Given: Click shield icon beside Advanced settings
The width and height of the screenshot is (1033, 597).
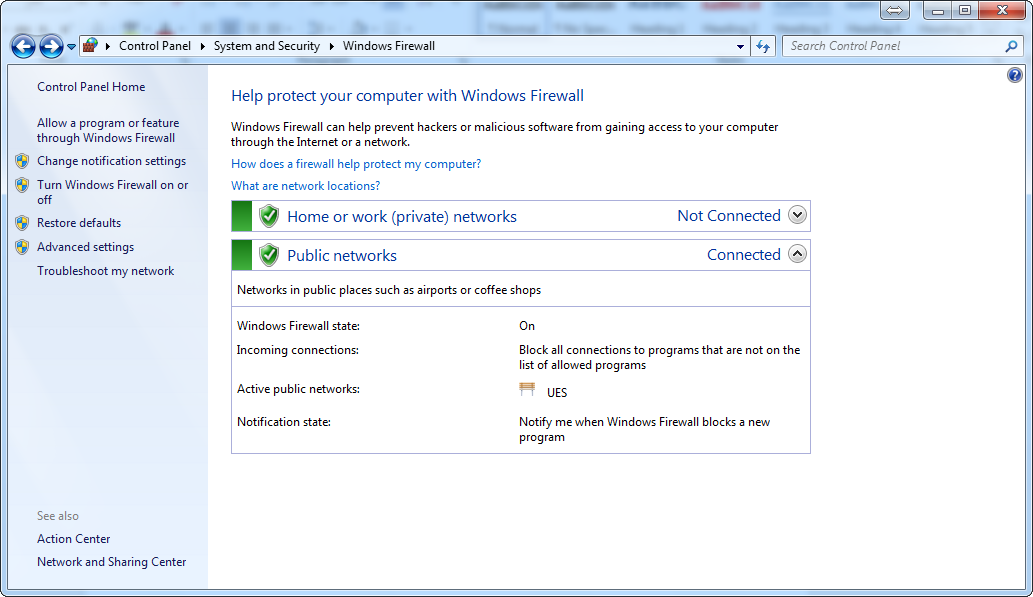Looking at the screenshot, I should [22, 247].
